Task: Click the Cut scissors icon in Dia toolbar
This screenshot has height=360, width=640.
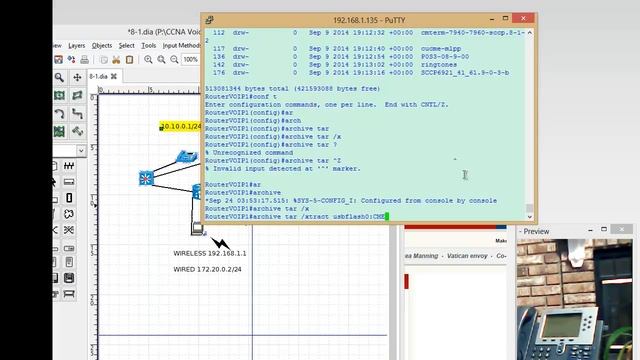Action: click(x=116, y=60)
